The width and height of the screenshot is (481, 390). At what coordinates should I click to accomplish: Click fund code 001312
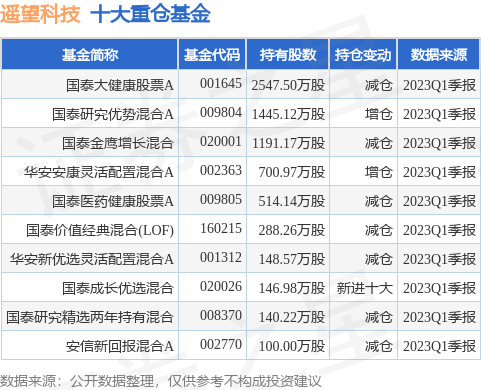coord(221,257)
